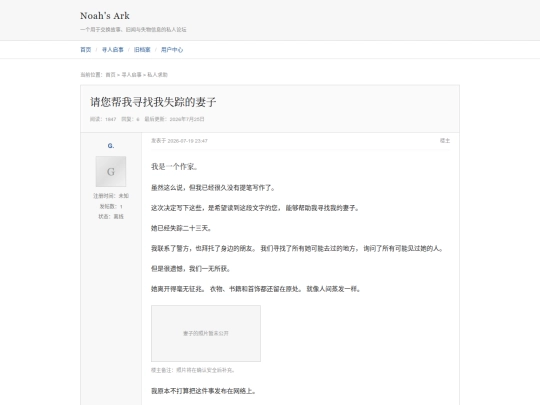Click the line starting 她离开得毫无征兆
Image resolution: width=540 pixels, height=405 pixels.
pyautogui.click(x=256, y=289)
